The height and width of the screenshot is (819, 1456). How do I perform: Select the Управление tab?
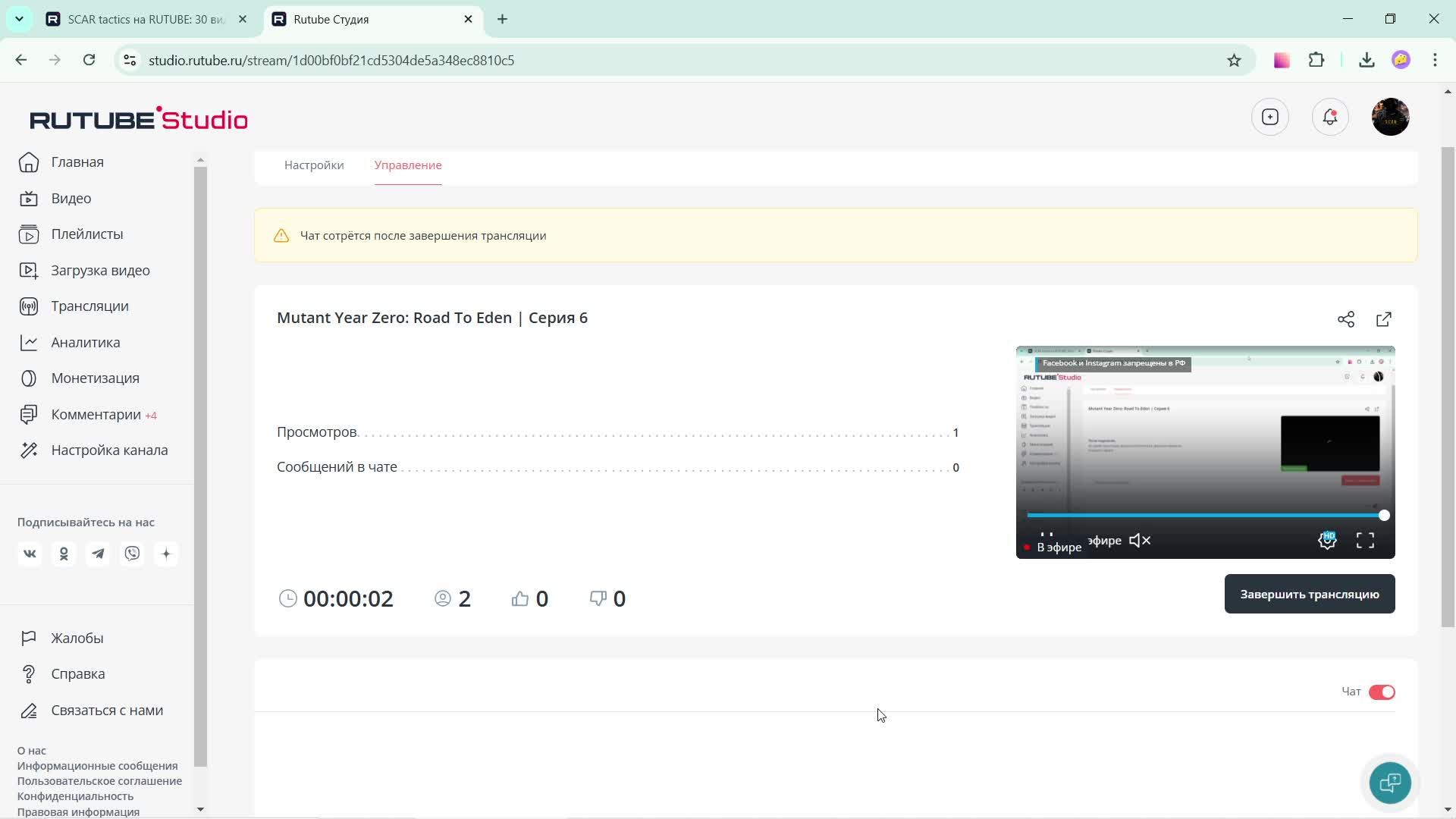[408, 165]
